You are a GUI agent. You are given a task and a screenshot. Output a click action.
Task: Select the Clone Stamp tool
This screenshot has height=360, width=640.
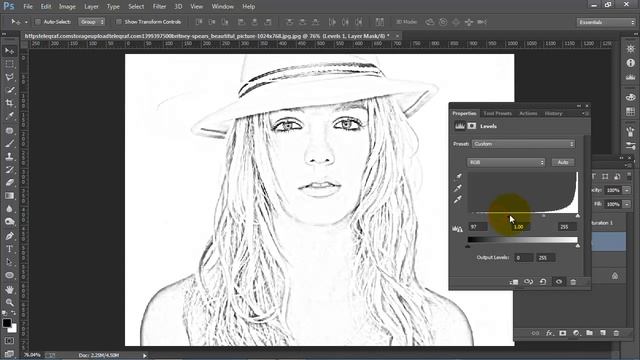[x=9, y=157]
